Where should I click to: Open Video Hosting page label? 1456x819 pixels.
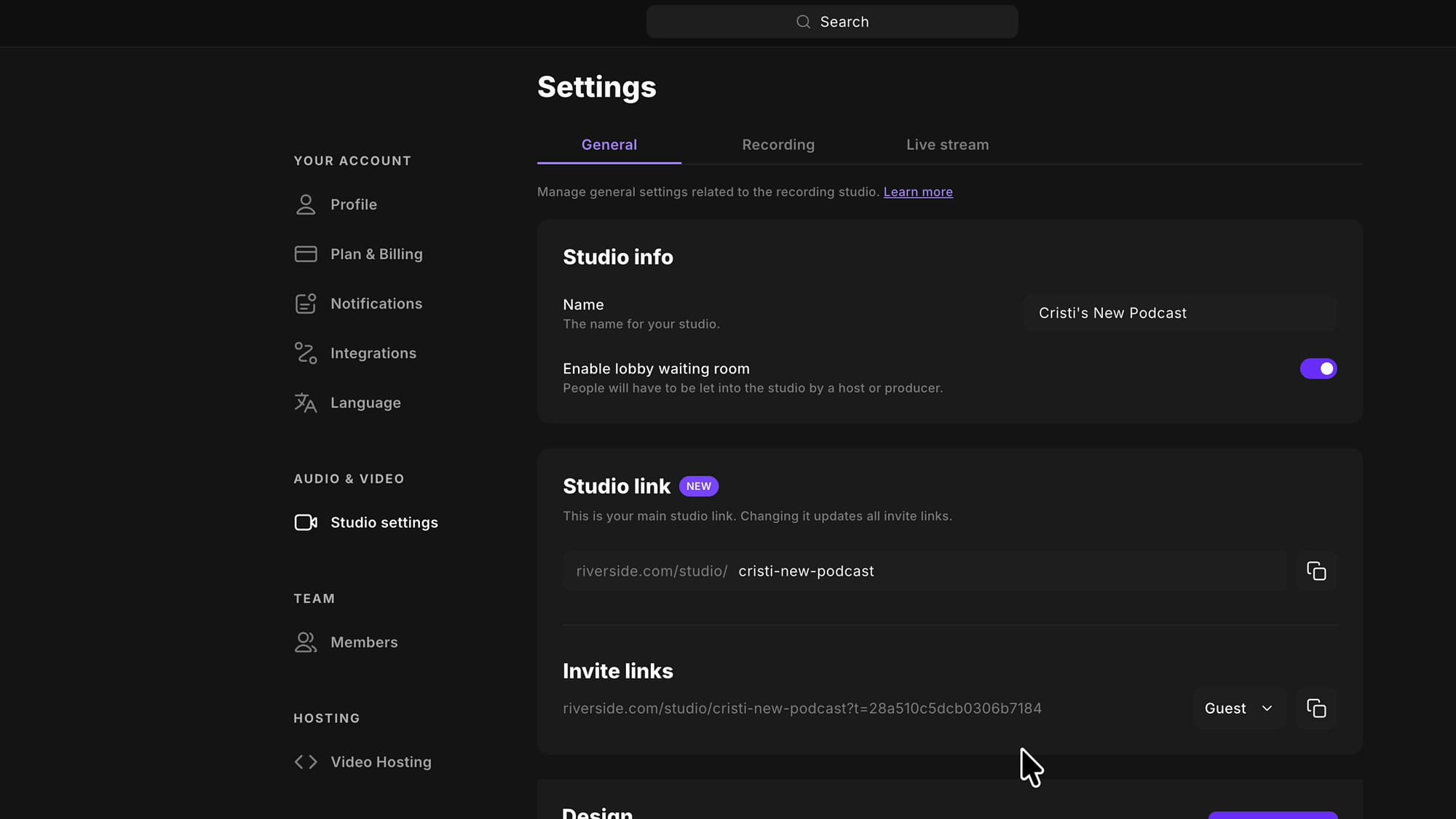tap(381, 761)
